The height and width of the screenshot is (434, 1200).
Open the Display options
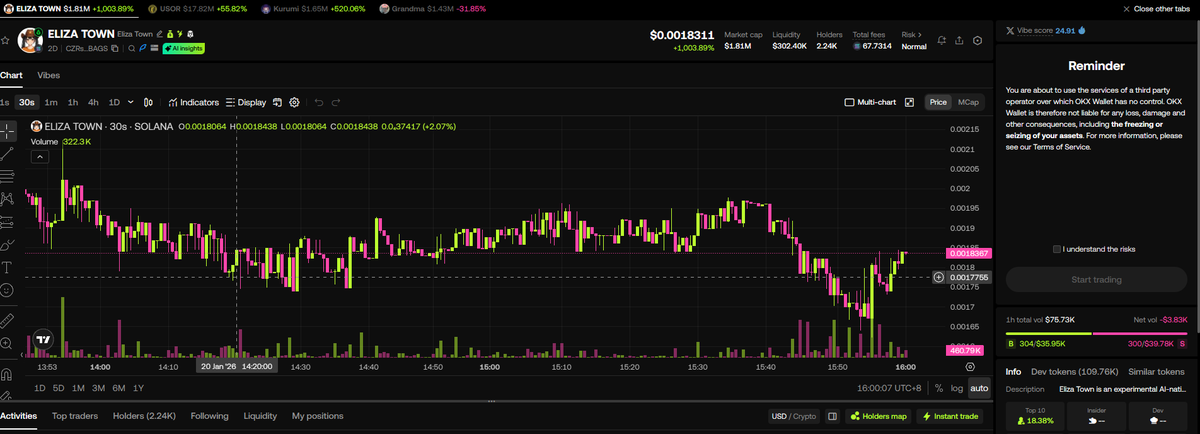pos(246,102)
